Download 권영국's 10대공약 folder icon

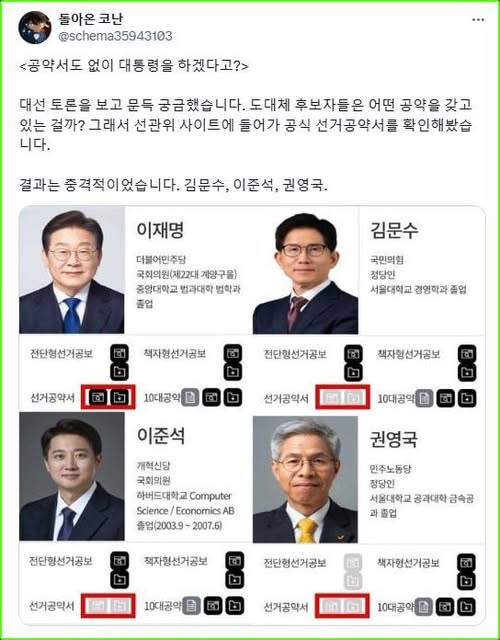click(466, 607)
